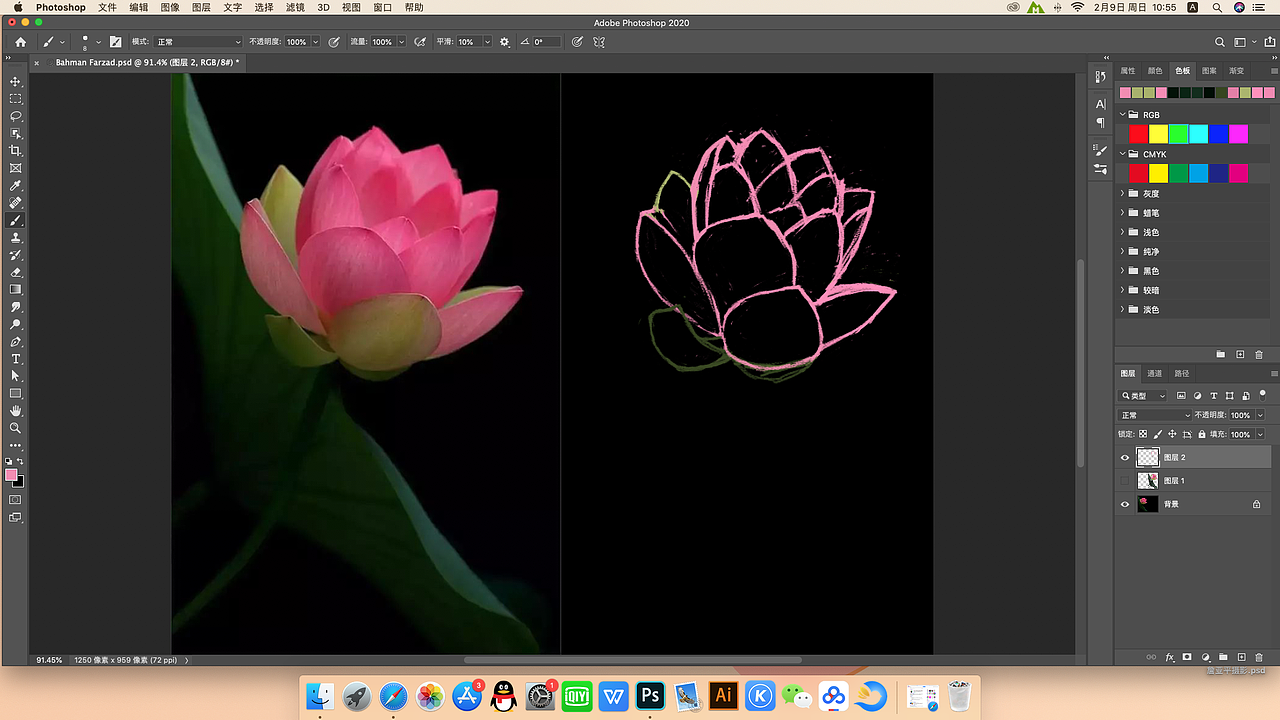Click the symmetry butterfly icon
1280x720 pixels.
point(599,42)
